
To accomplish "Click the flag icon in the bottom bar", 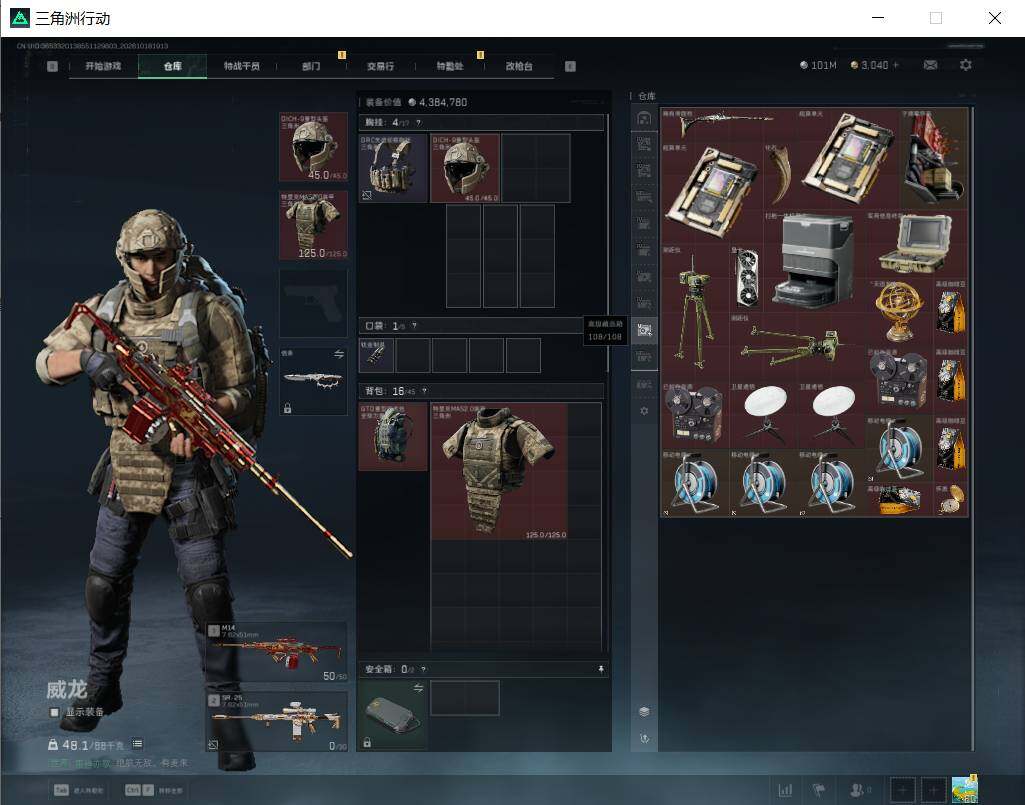I will 819,790.
